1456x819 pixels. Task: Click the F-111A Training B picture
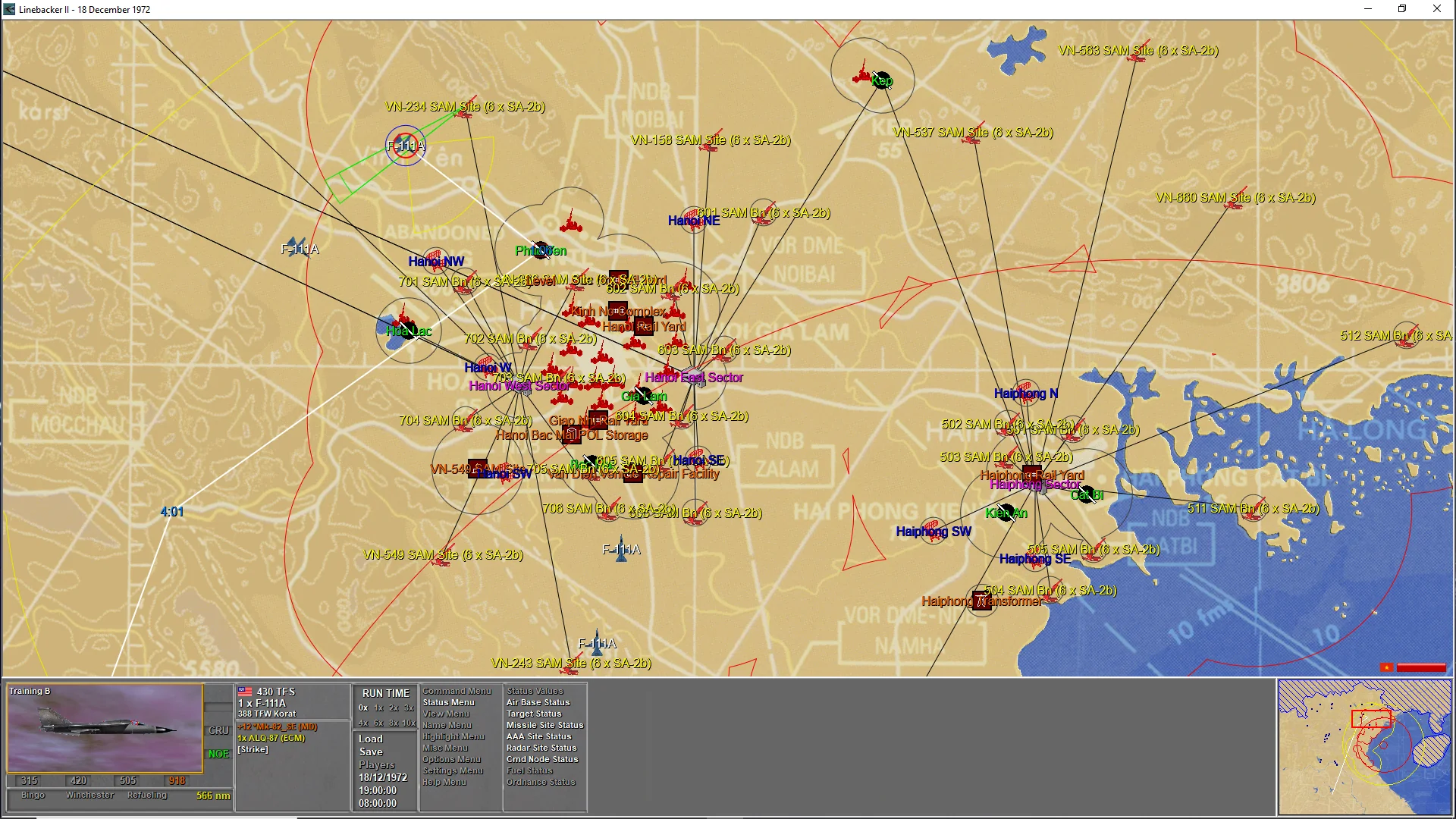click(105, 728)
